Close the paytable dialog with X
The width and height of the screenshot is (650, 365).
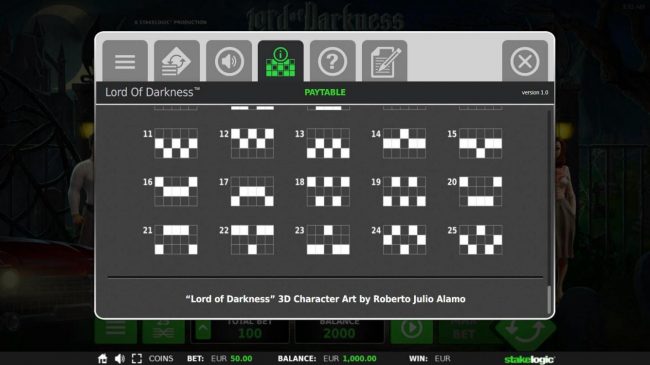pyautogui.click(x=525, y=61)
